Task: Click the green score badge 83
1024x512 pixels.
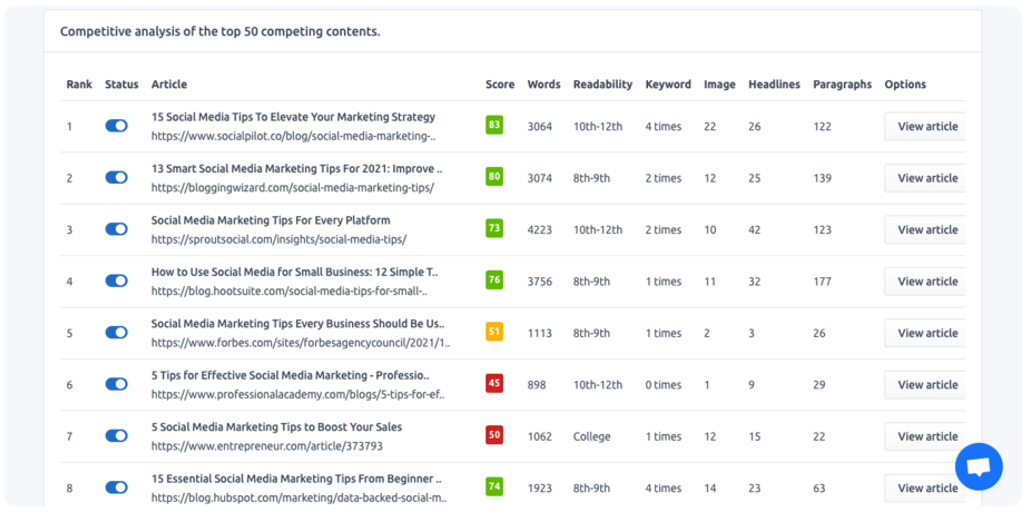Action: click(x=494, y=125)
